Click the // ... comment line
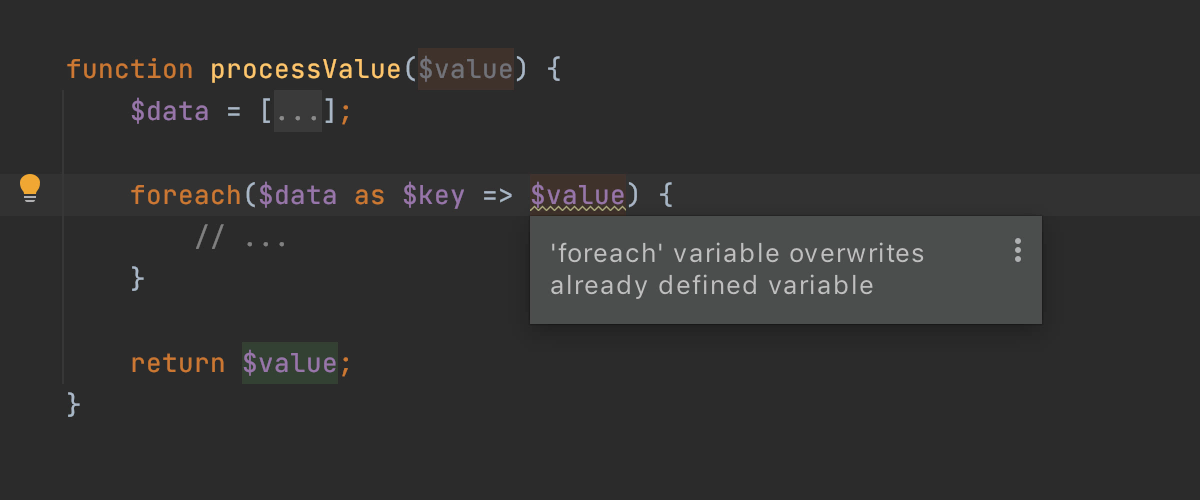1200x500 pixels. (x=242, y=239)
